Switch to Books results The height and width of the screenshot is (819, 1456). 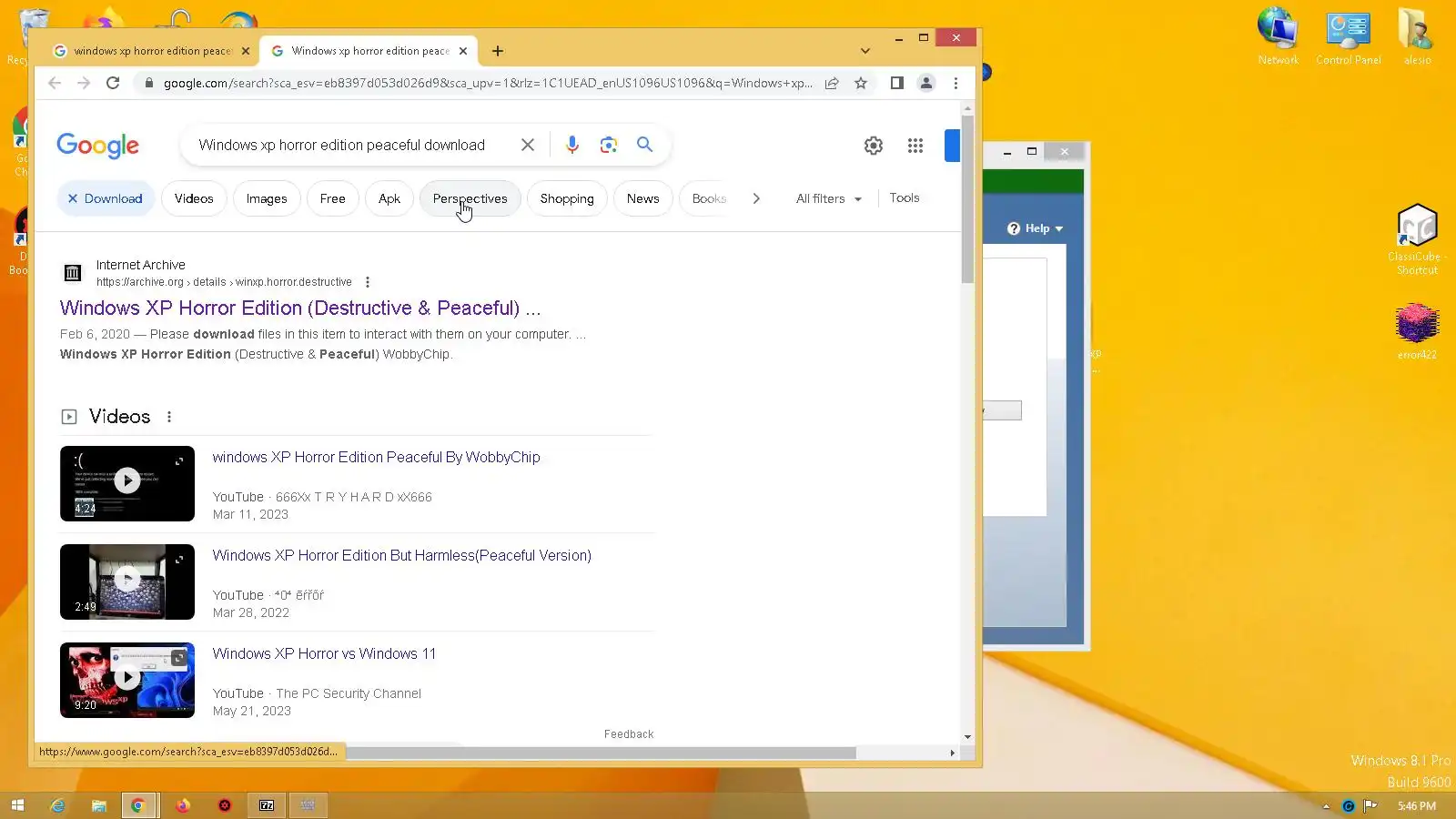coord(709,198)
